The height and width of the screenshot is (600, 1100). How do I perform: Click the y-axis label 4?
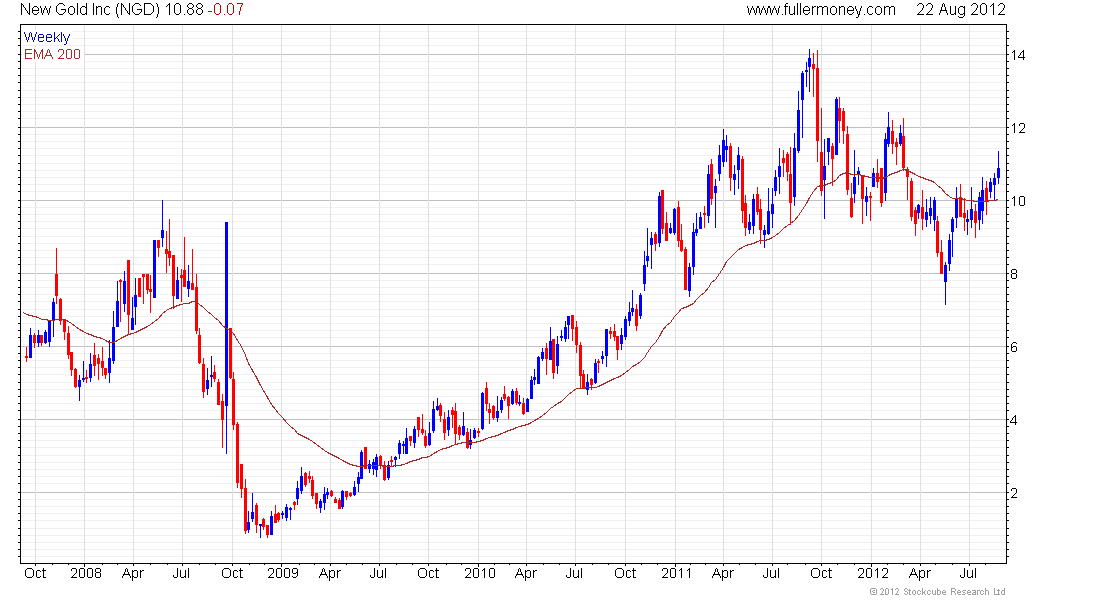pos(1014,420)
